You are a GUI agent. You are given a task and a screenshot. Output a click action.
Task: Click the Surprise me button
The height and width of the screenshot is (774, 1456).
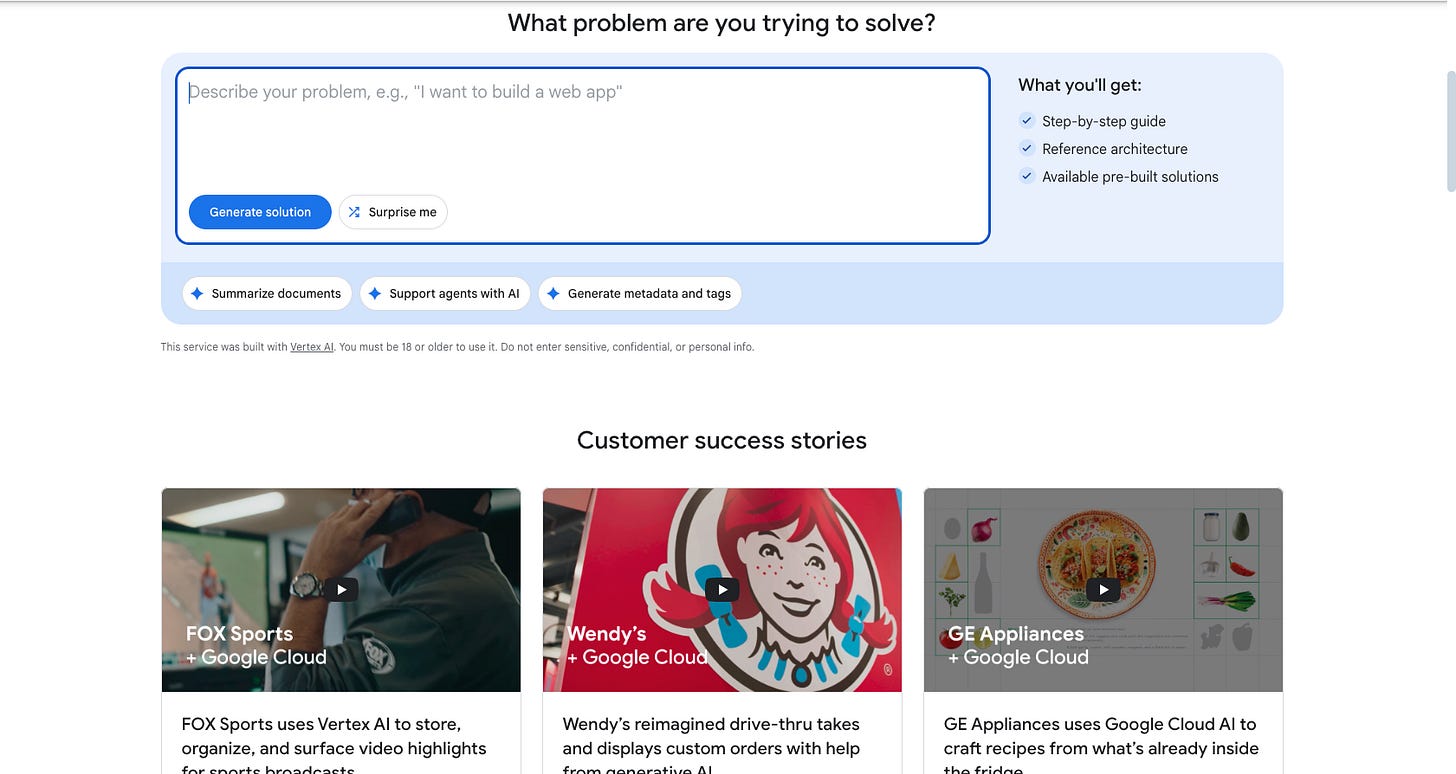[393, 212]
